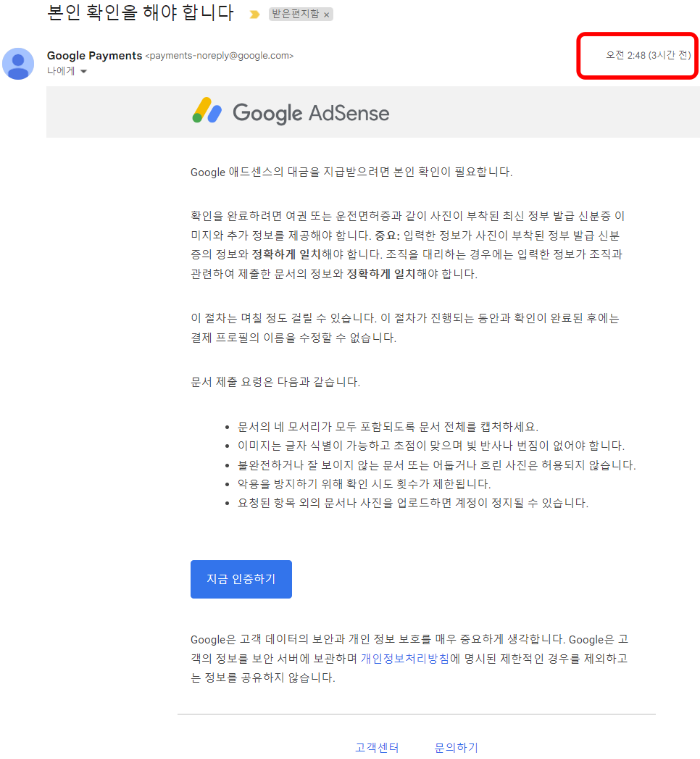The width and height of the screenshot is (700, 759).
Task: Click the bullet starting 이미지는 글자 식별이
Action: [x=431, y=445]
